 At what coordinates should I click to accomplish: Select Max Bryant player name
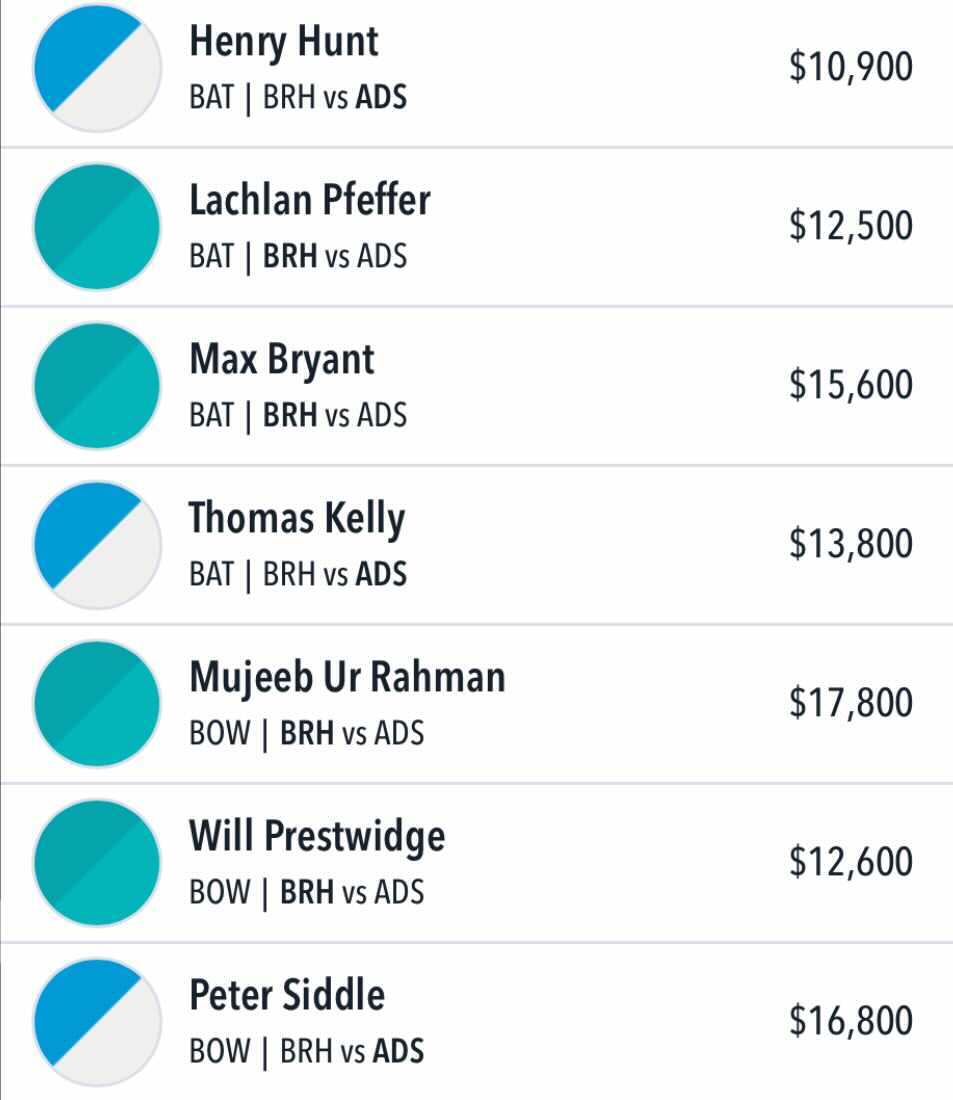(x=282, y=360)
